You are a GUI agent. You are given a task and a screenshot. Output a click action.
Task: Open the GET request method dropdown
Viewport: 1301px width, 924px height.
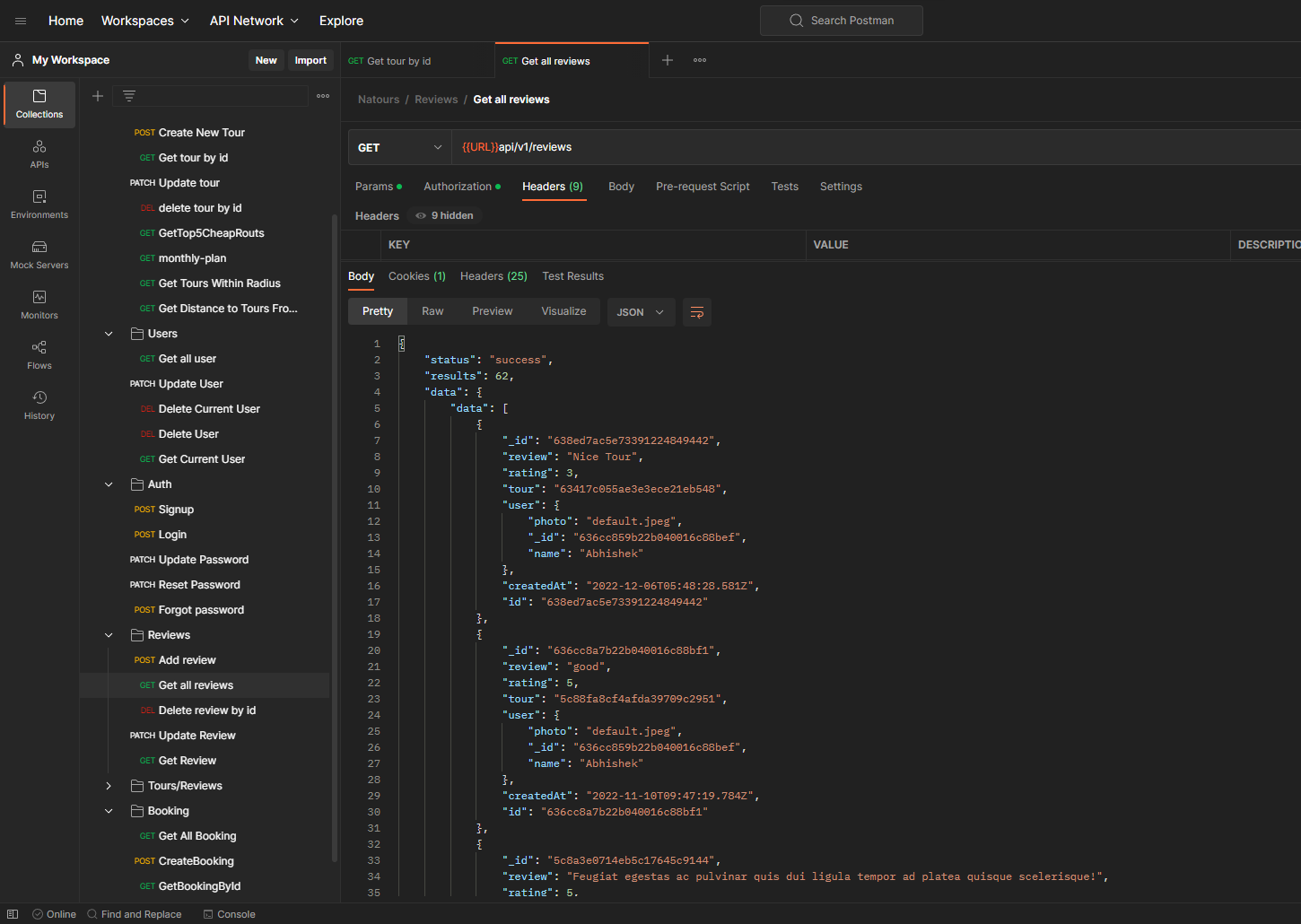click(398, 146)
